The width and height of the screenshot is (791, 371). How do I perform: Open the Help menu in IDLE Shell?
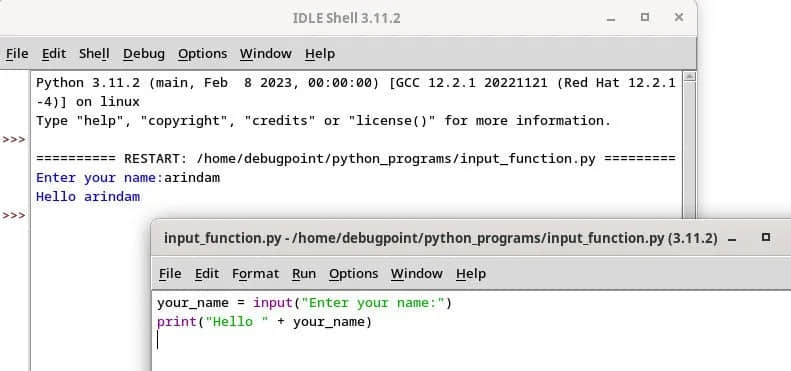(320, 54)
